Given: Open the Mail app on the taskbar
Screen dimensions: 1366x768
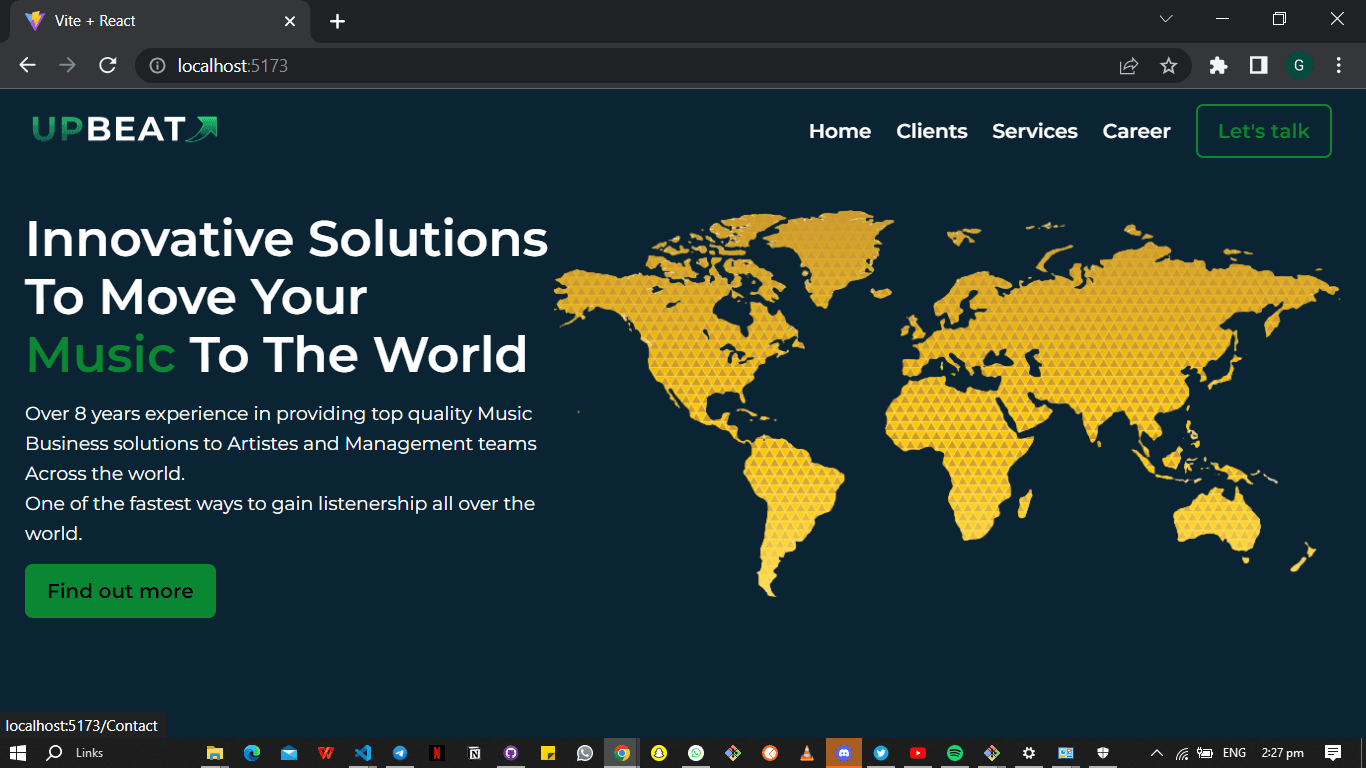Looking at the screenshot, I should 289,753.
